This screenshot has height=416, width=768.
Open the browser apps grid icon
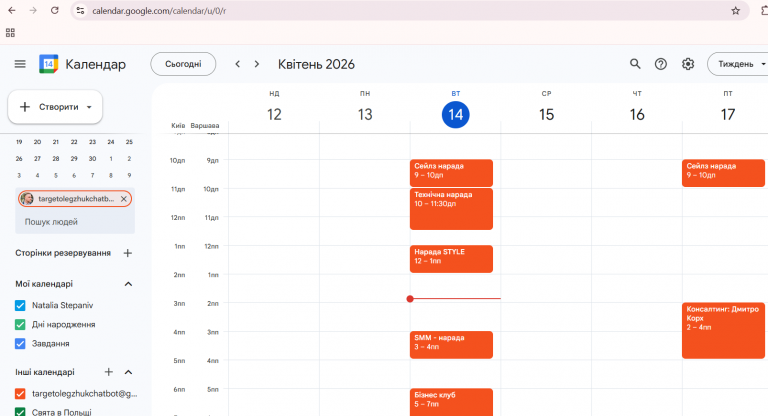click(10, 33)
